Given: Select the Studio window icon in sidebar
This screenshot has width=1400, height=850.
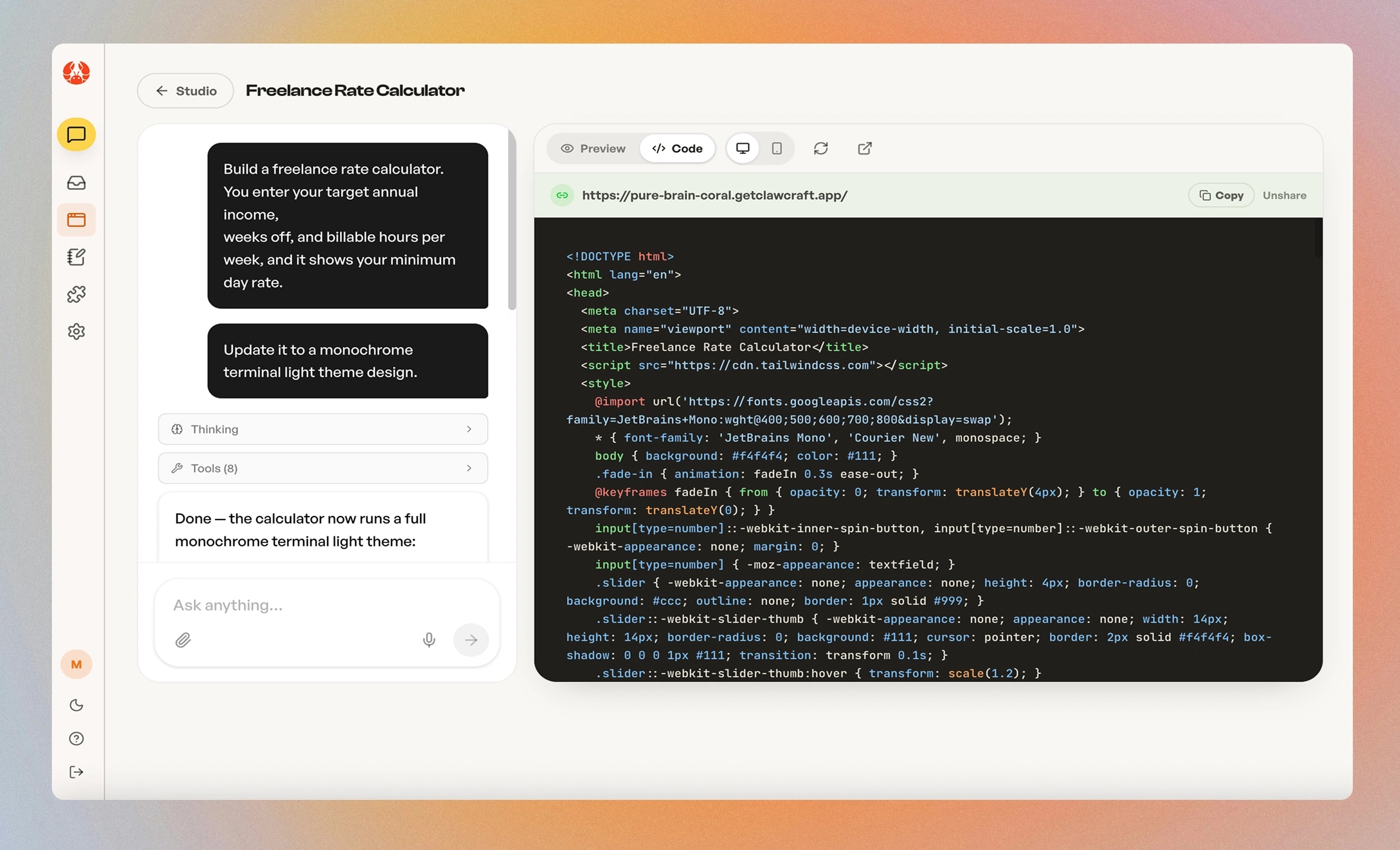Looking at the screenshot, I should [76, 220].
